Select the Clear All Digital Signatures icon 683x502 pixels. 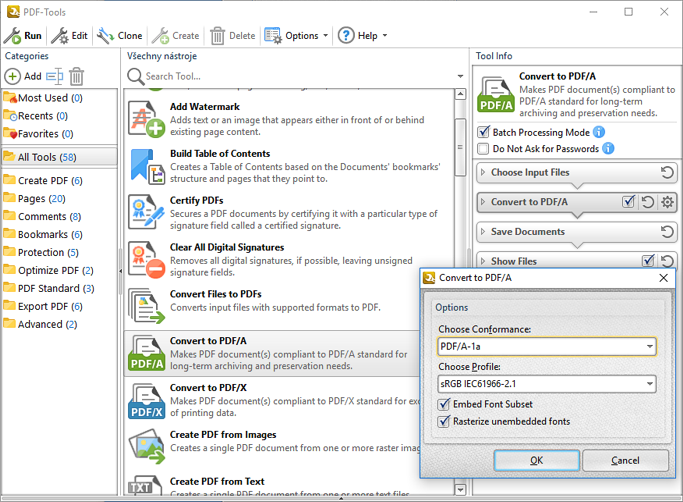coord(146,259)
